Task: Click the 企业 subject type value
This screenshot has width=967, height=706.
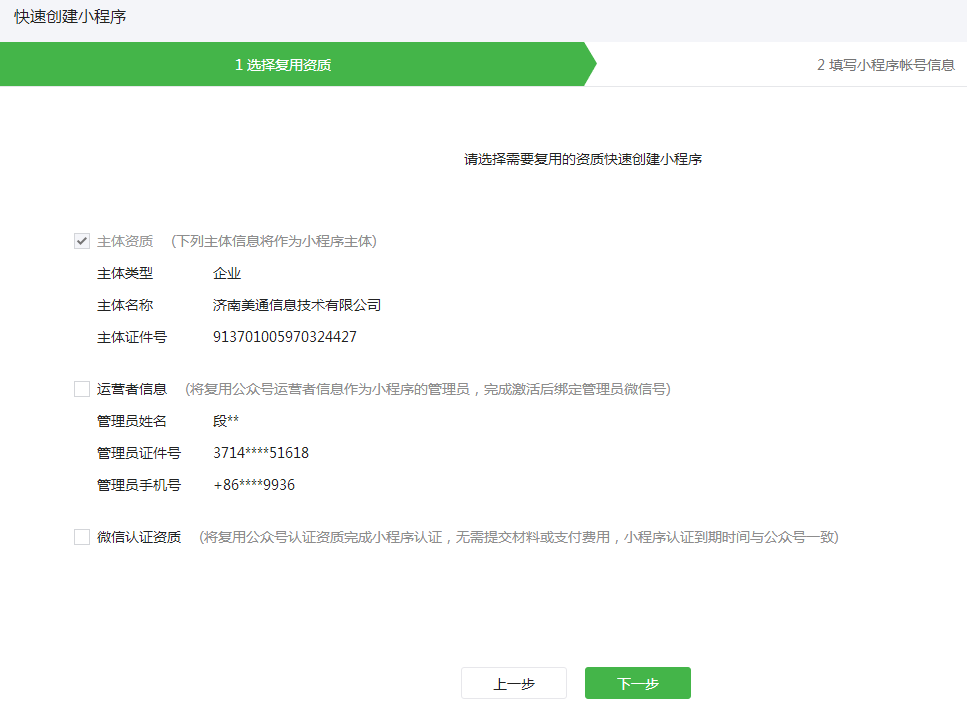Action: pyautogui.click(x=227, y=273)
